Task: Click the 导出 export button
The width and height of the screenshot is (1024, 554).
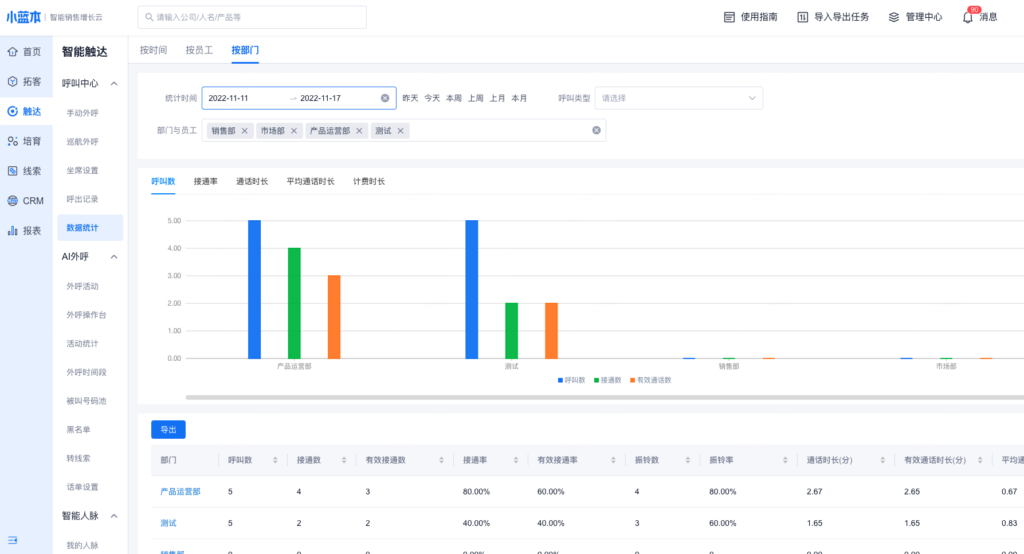Action: point(168,429)
